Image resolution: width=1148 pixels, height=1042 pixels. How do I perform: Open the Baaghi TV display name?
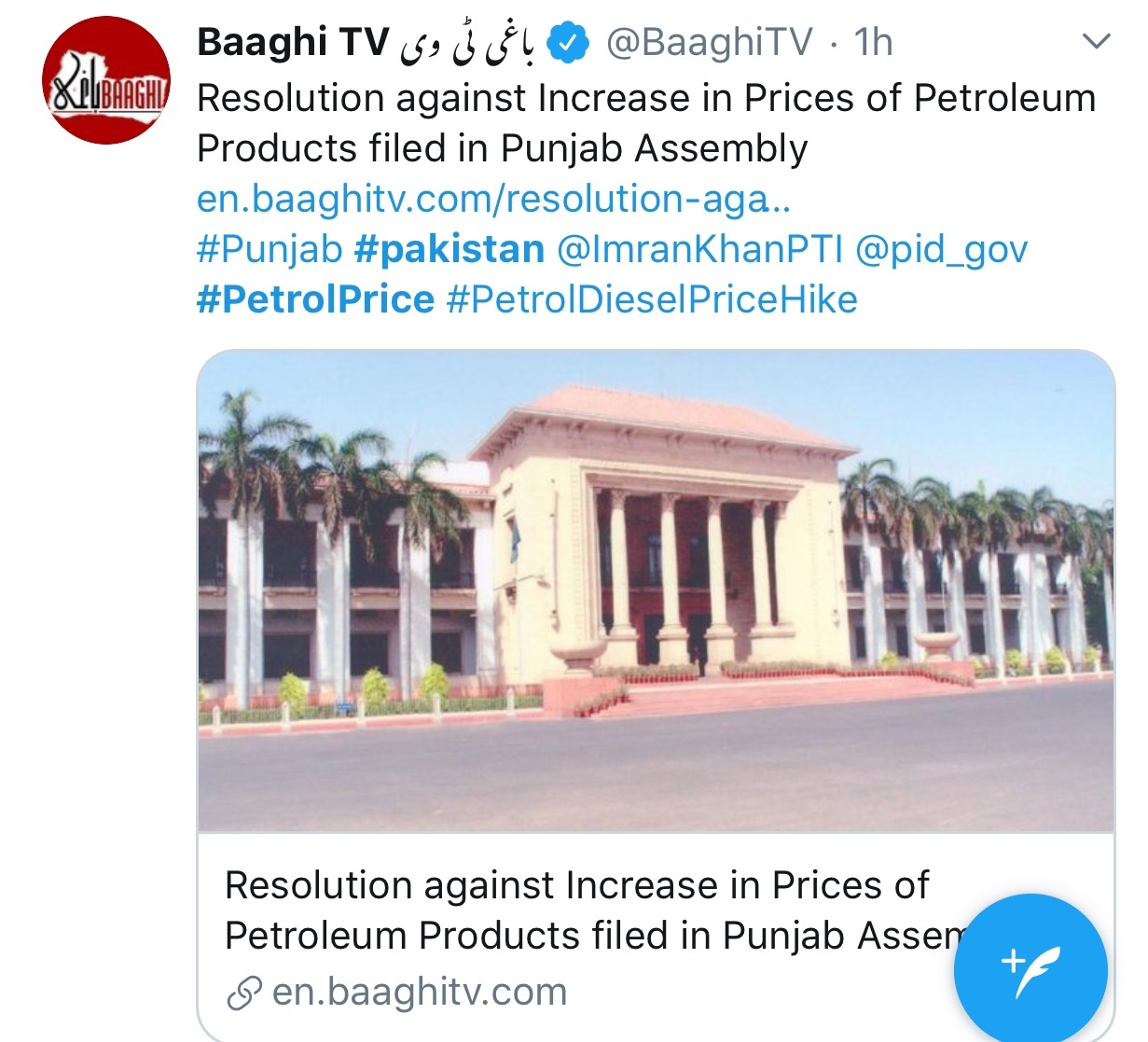click(x=293, y=42)
